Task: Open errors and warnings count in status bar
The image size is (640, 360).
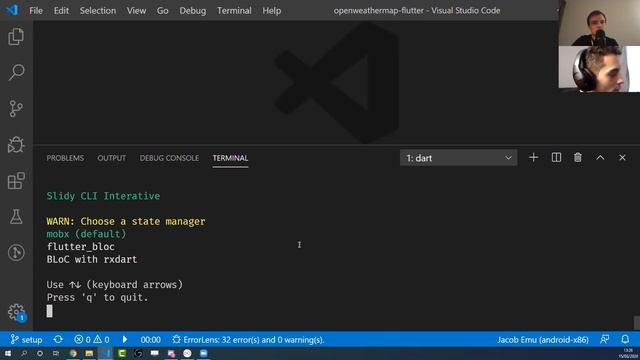Action: pyautogui.click(x=92, y=340)
